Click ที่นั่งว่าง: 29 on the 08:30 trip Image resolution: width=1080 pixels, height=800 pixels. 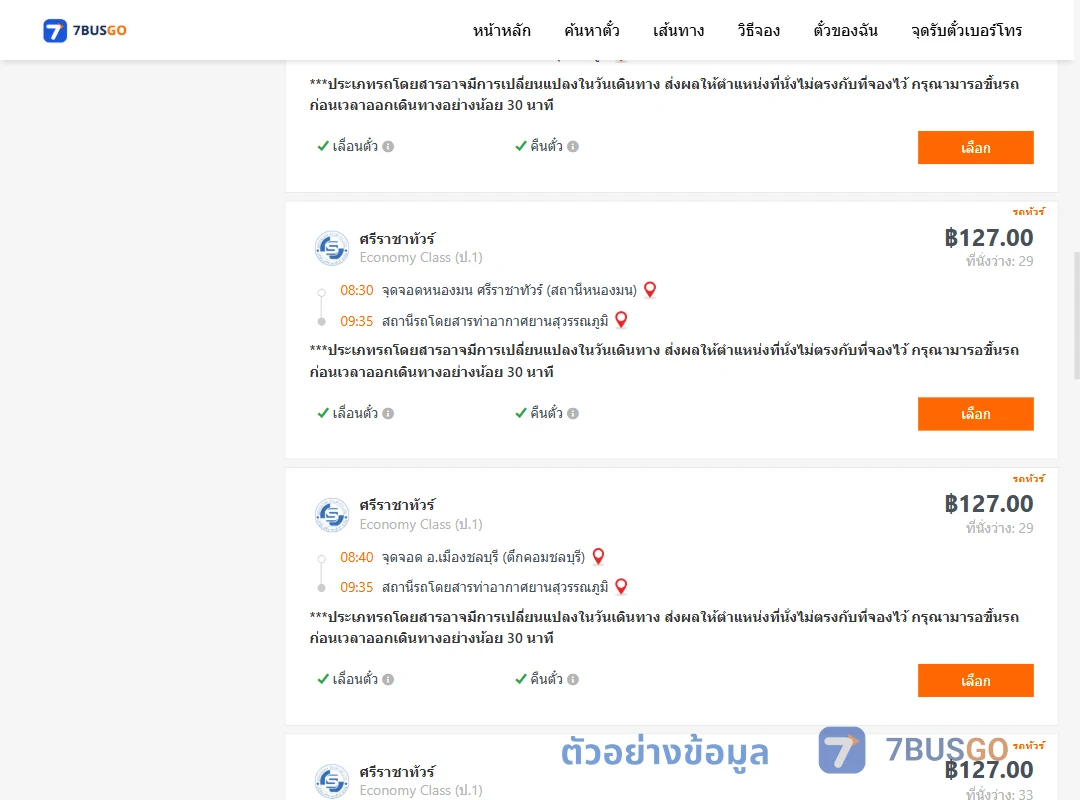coord(999,261)
